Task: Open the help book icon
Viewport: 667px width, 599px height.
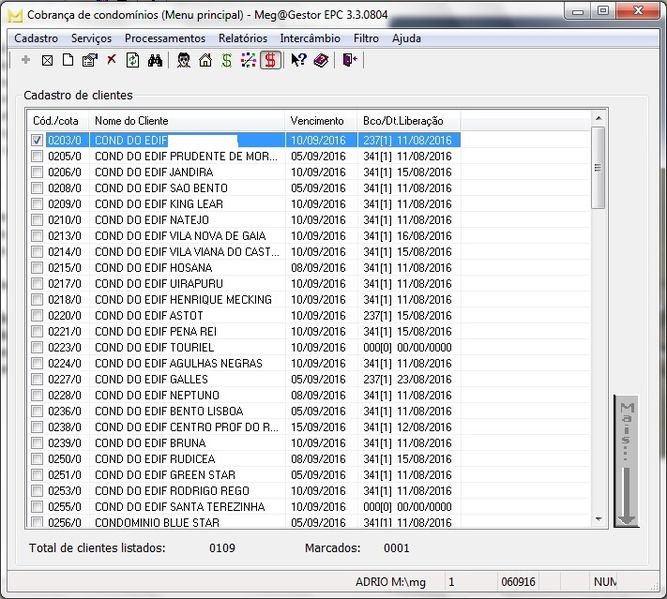Action: click(x=320, y=61)
